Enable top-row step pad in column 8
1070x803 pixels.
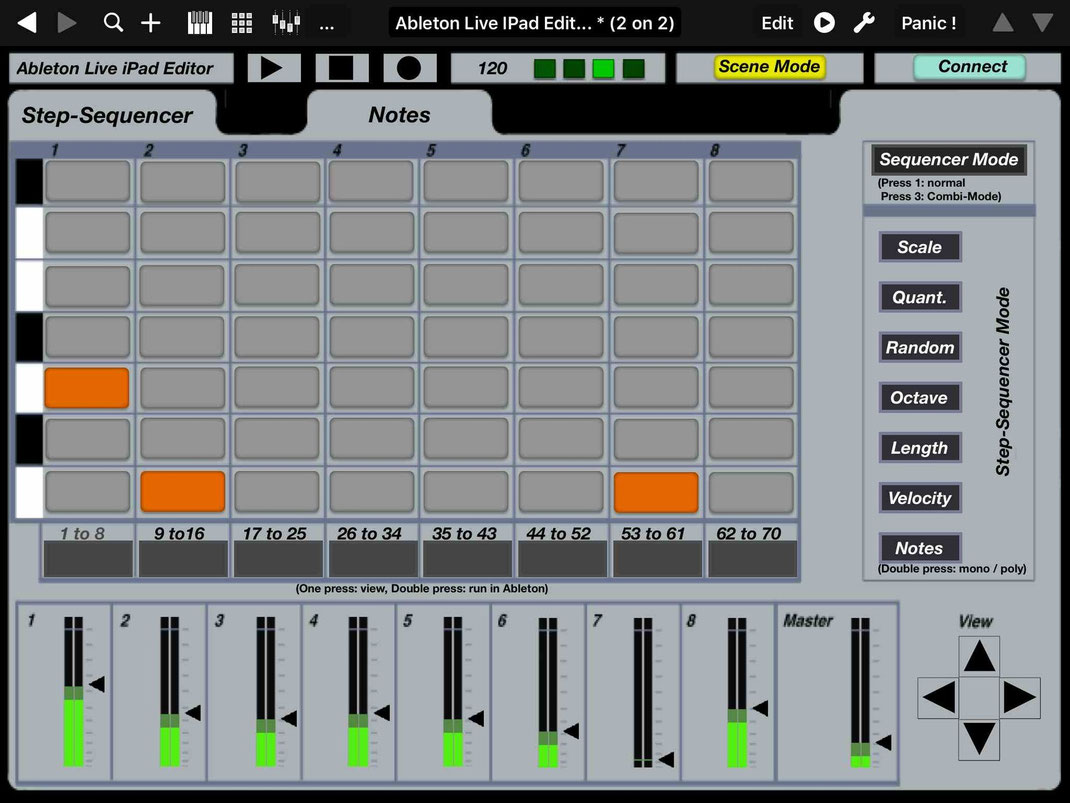pyautogui.click(x=751, y=181)
